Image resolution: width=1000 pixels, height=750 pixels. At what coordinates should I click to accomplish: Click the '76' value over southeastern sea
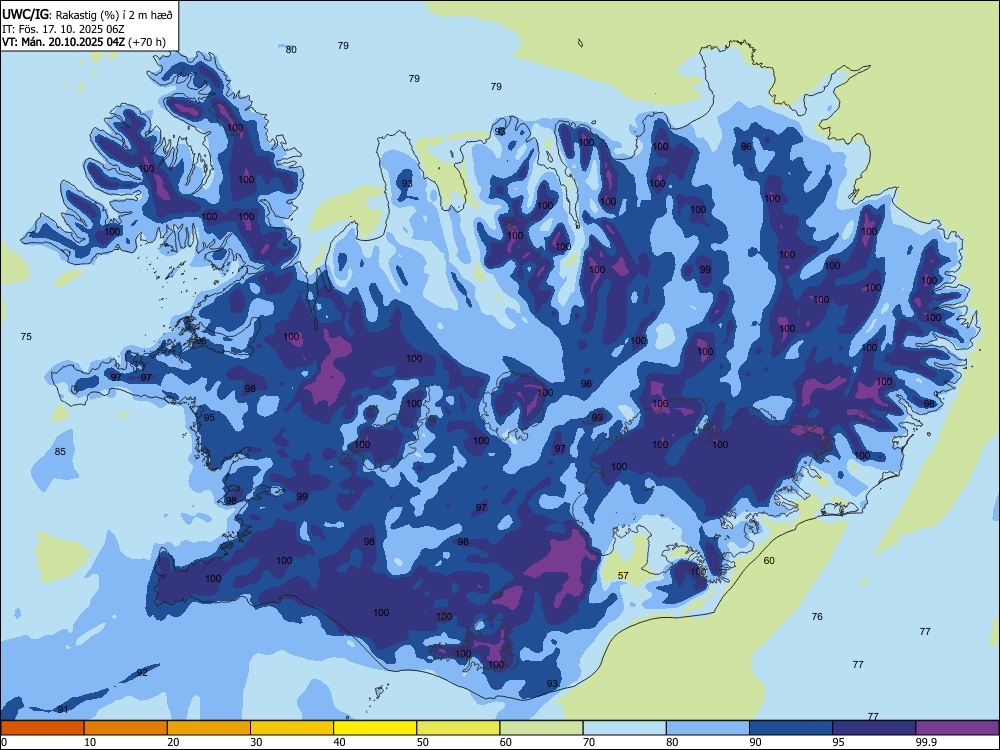click(817, 617)
